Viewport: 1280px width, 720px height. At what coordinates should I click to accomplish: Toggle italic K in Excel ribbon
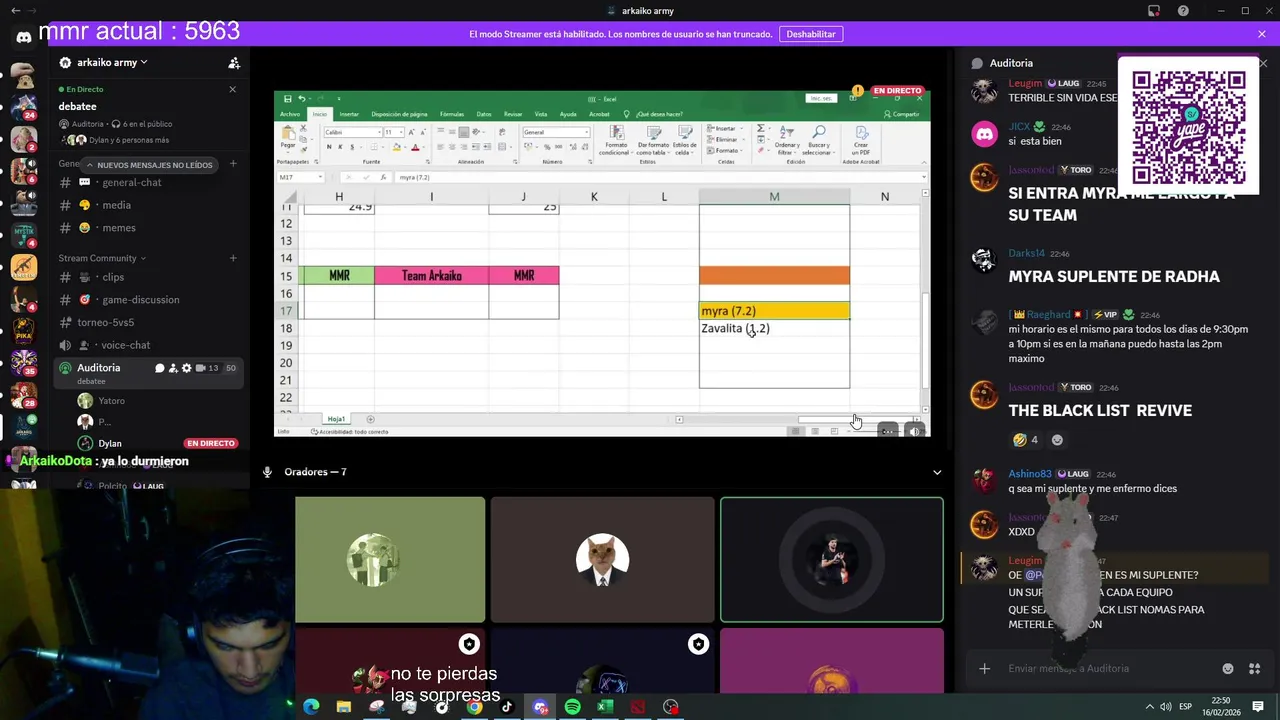(340, 147)
